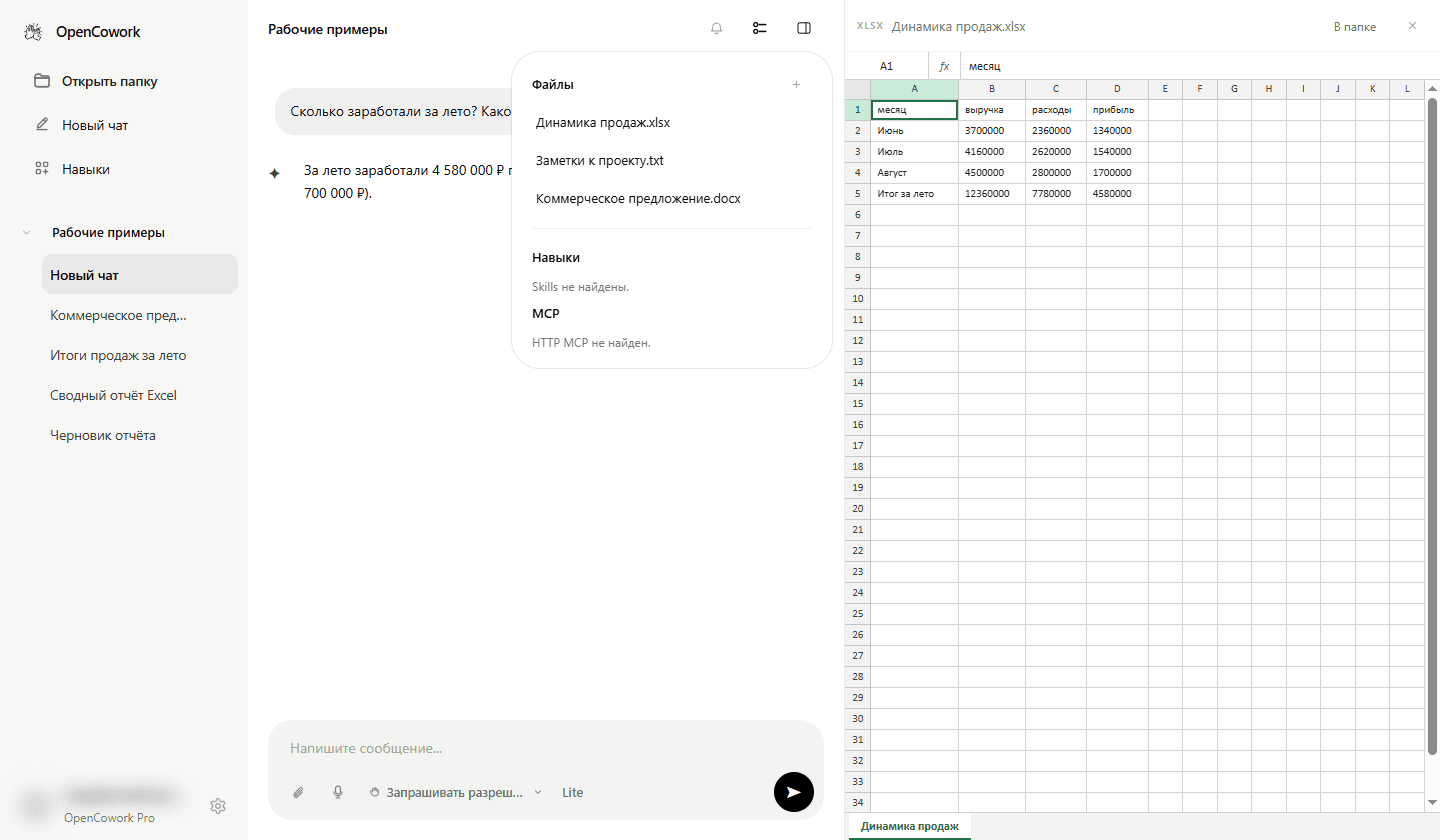
Task: Select cell containing выручка
Action: tap(992, 110)
